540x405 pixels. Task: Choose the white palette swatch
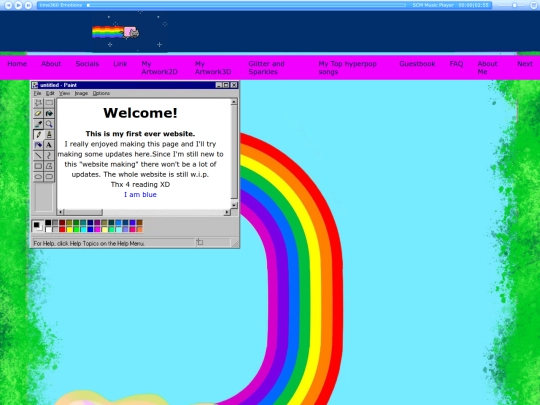(48, 229)
